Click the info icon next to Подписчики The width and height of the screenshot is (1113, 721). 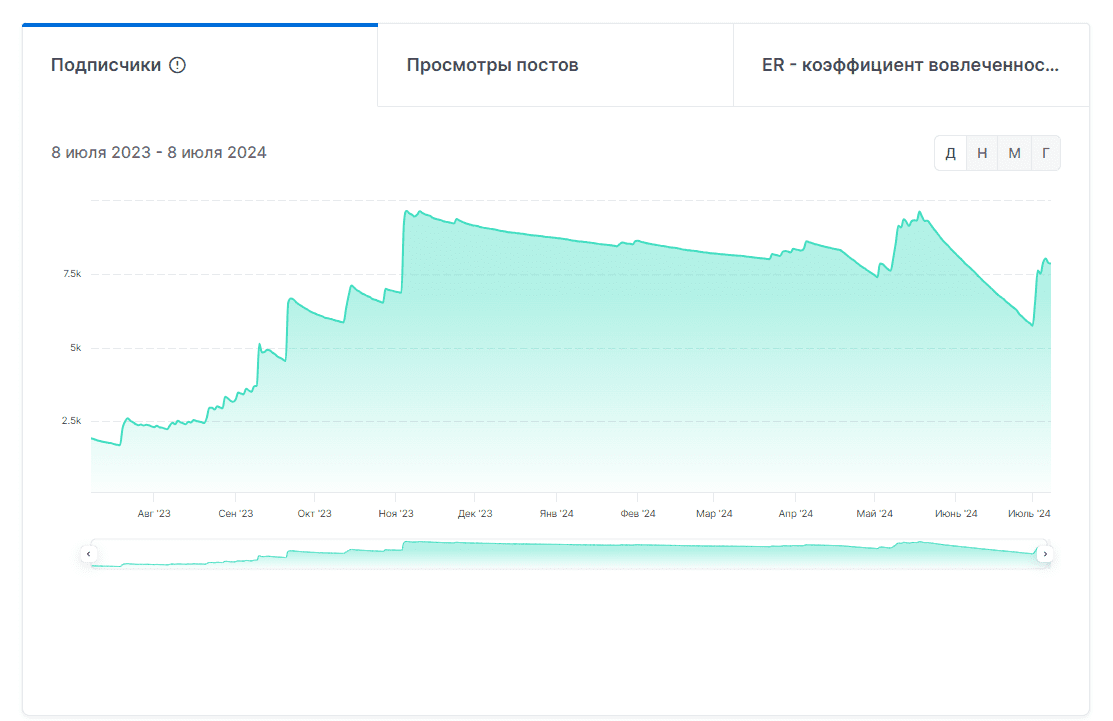coord(178,65)
